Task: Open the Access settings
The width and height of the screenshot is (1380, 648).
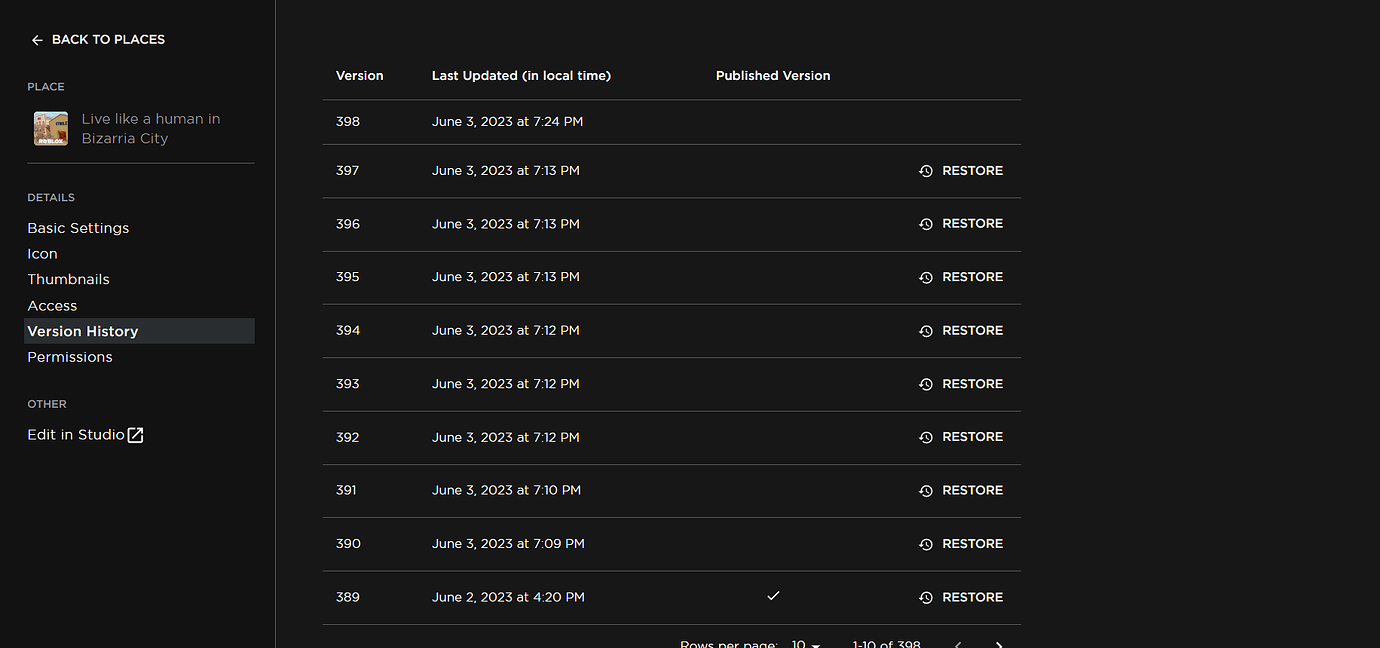Action: (x=52, y=306)
